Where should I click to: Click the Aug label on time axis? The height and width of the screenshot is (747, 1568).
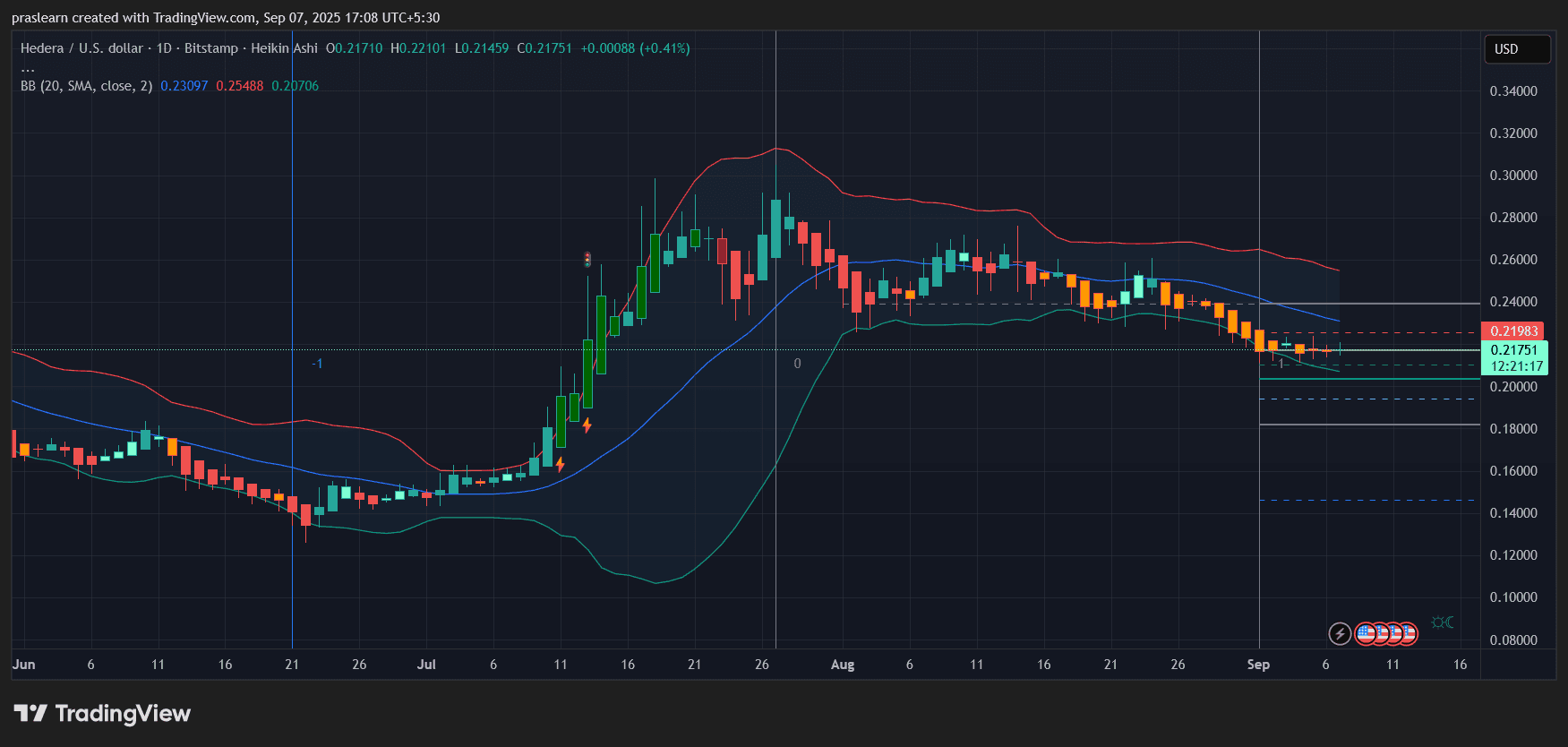tap(843, 665)
